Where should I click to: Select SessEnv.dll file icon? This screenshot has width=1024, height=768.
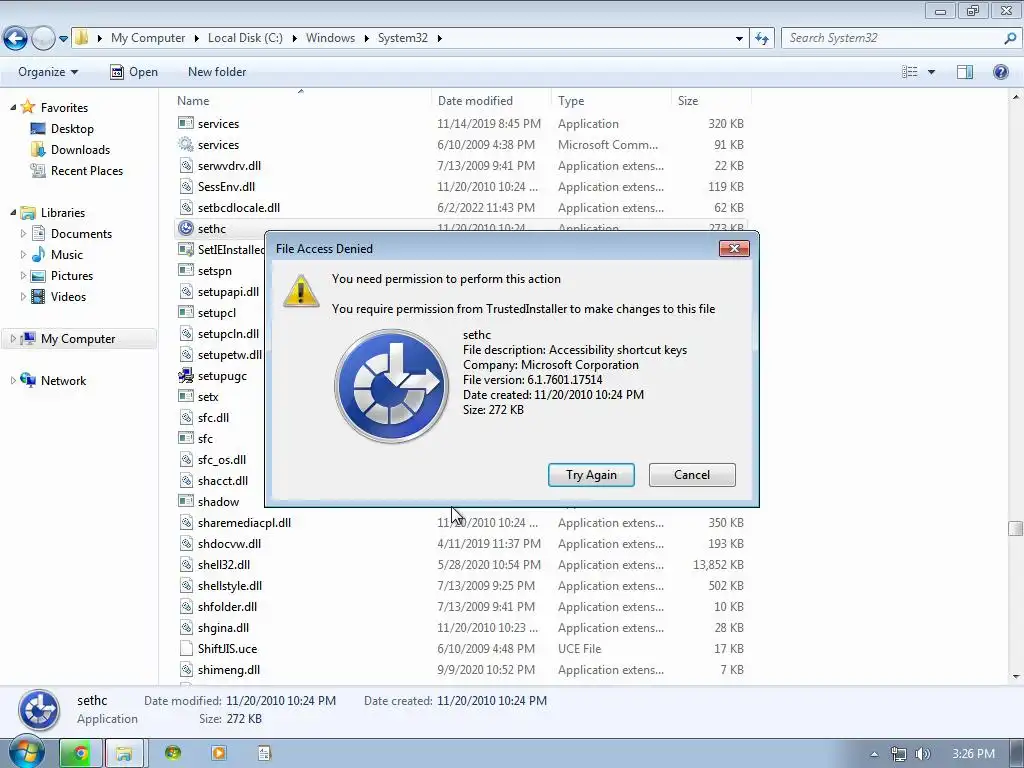[x=186, y=186]
